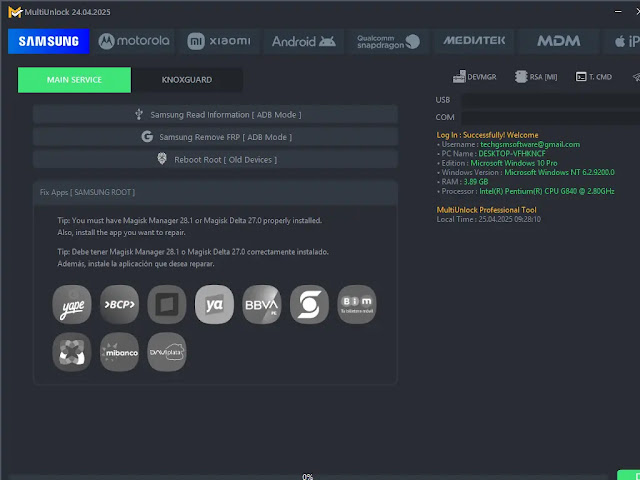Select the BBVA app icon
This screenshot has width=640, height=480.
pos(262,304)
